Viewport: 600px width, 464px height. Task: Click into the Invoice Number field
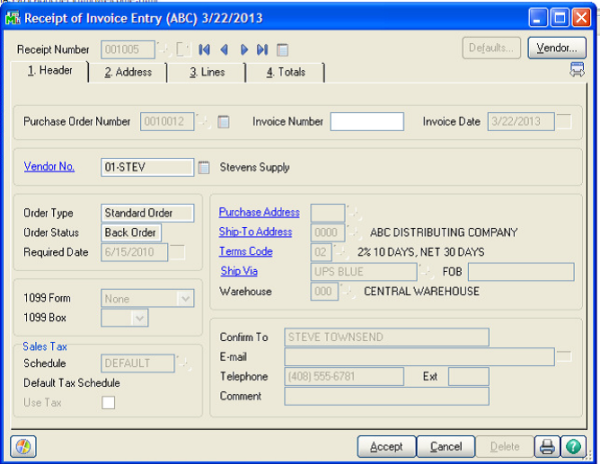[x=366, y=122]
